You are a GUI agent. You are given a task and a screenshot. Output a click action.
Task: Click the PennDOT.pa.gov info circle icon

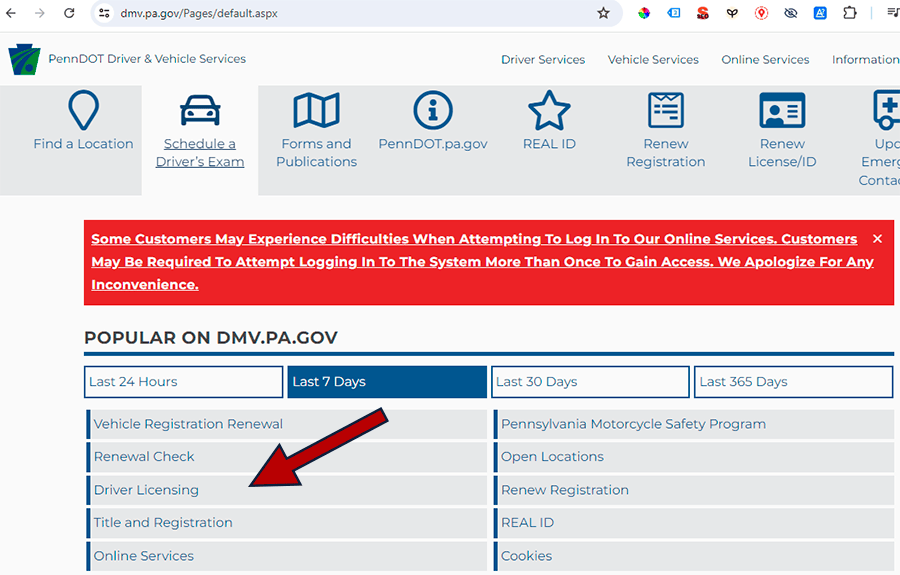coord(433,110)
